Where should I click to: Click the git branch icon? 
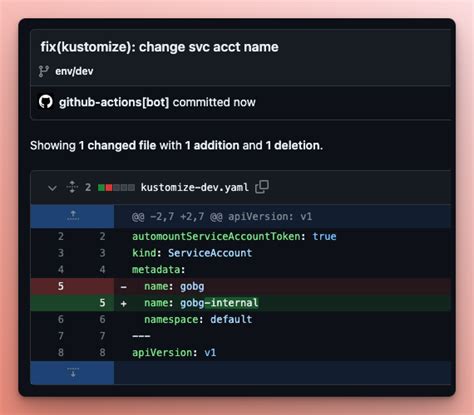tap(44, 71)
